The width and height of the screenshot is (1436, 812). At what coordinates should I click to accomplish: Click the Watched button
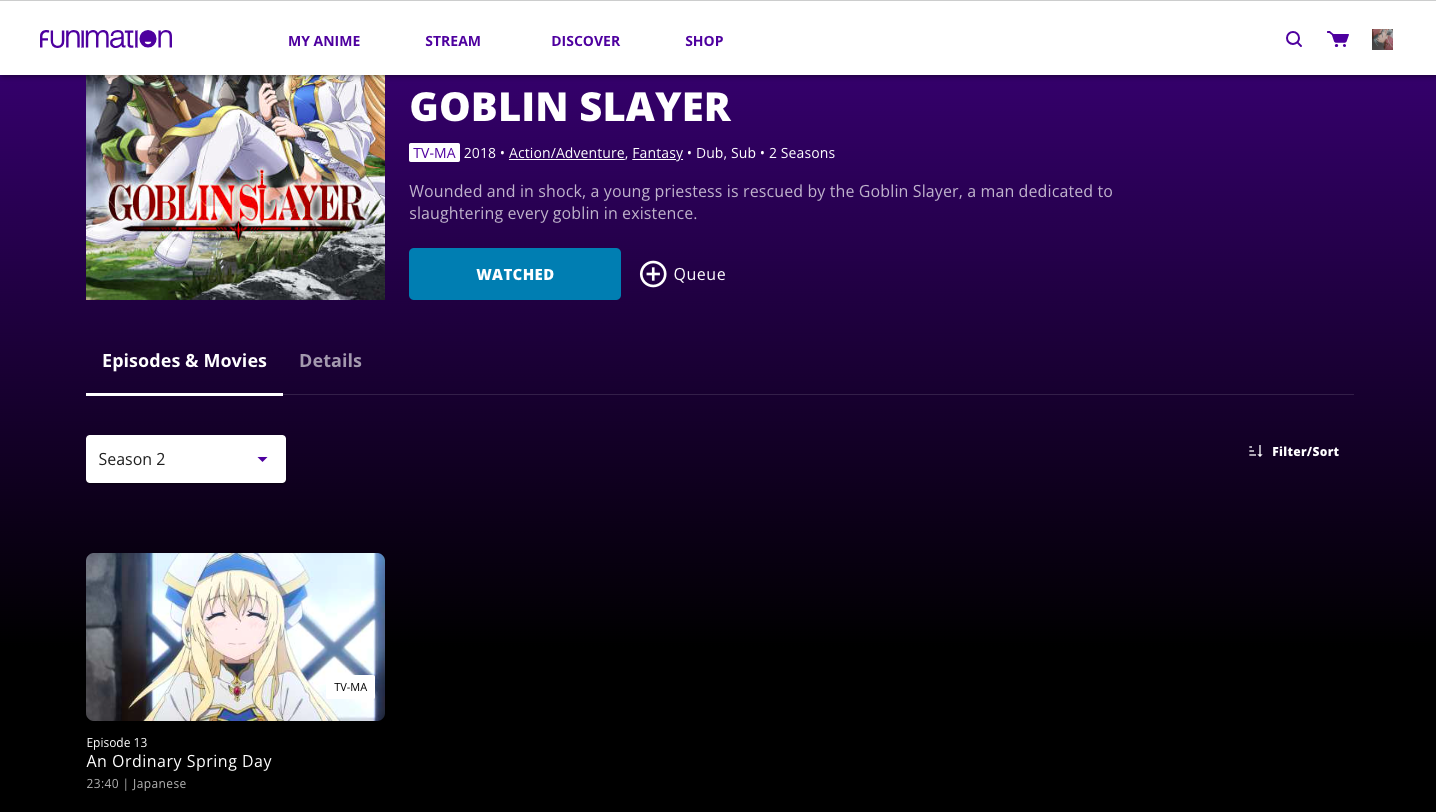pyautogui.click(x=515, y=274)
